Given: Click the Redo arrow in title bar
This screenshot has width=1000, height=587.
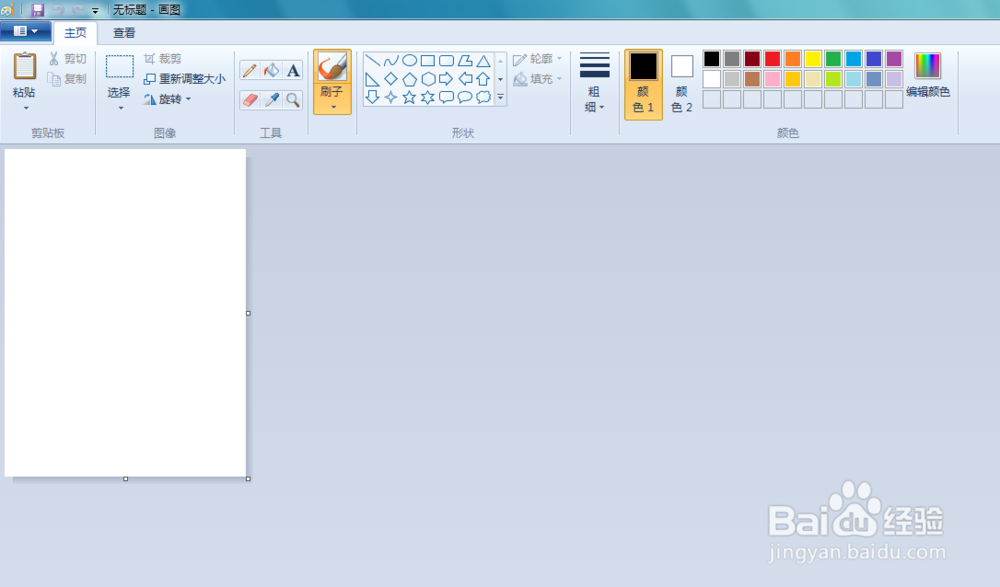Looking at the screenshot, I should click(x=78, y=10).
